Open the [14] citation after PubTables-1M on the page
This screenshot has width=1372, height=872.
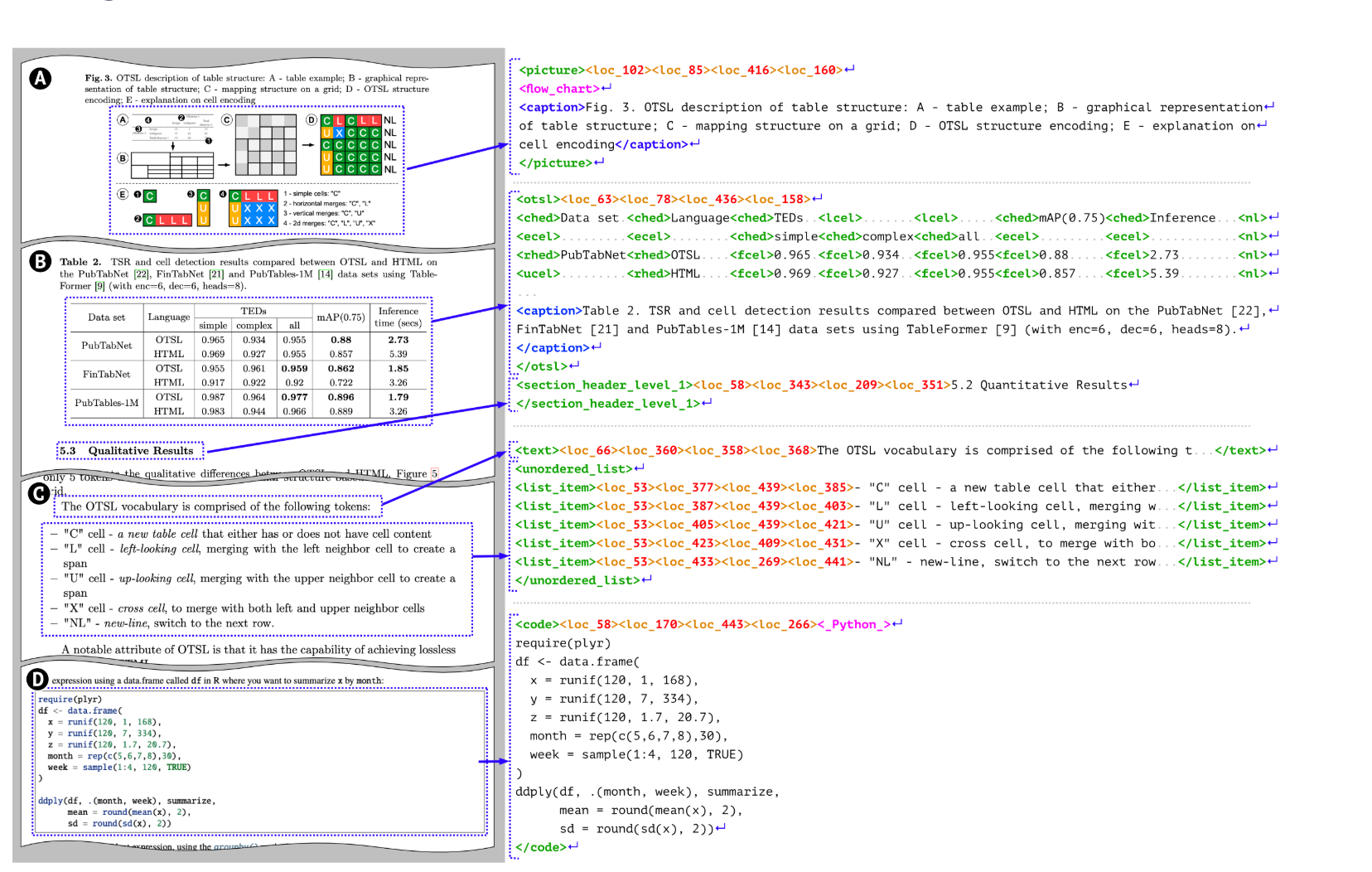pyautogui.click(x=325, y=274)
